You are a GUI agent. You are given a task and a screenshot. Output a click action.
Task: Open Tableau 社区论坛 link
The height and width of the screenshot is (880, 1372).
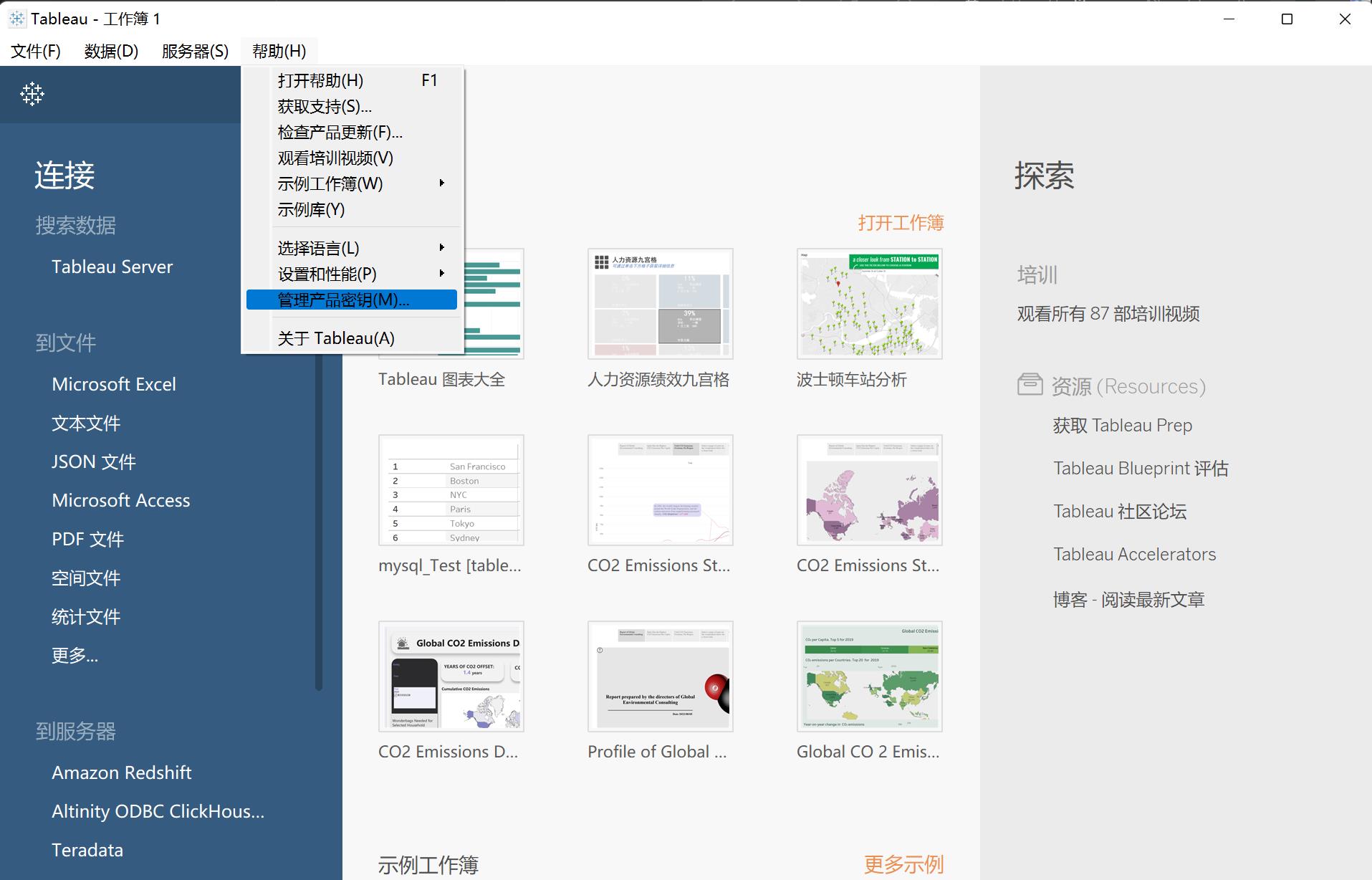tap(1120, 511)
